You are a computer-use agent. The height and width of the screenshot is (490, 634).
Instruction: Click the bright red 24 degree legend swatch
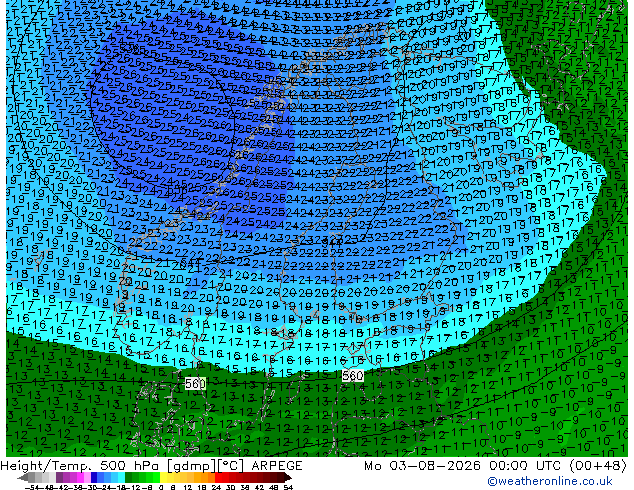[218, 478]
